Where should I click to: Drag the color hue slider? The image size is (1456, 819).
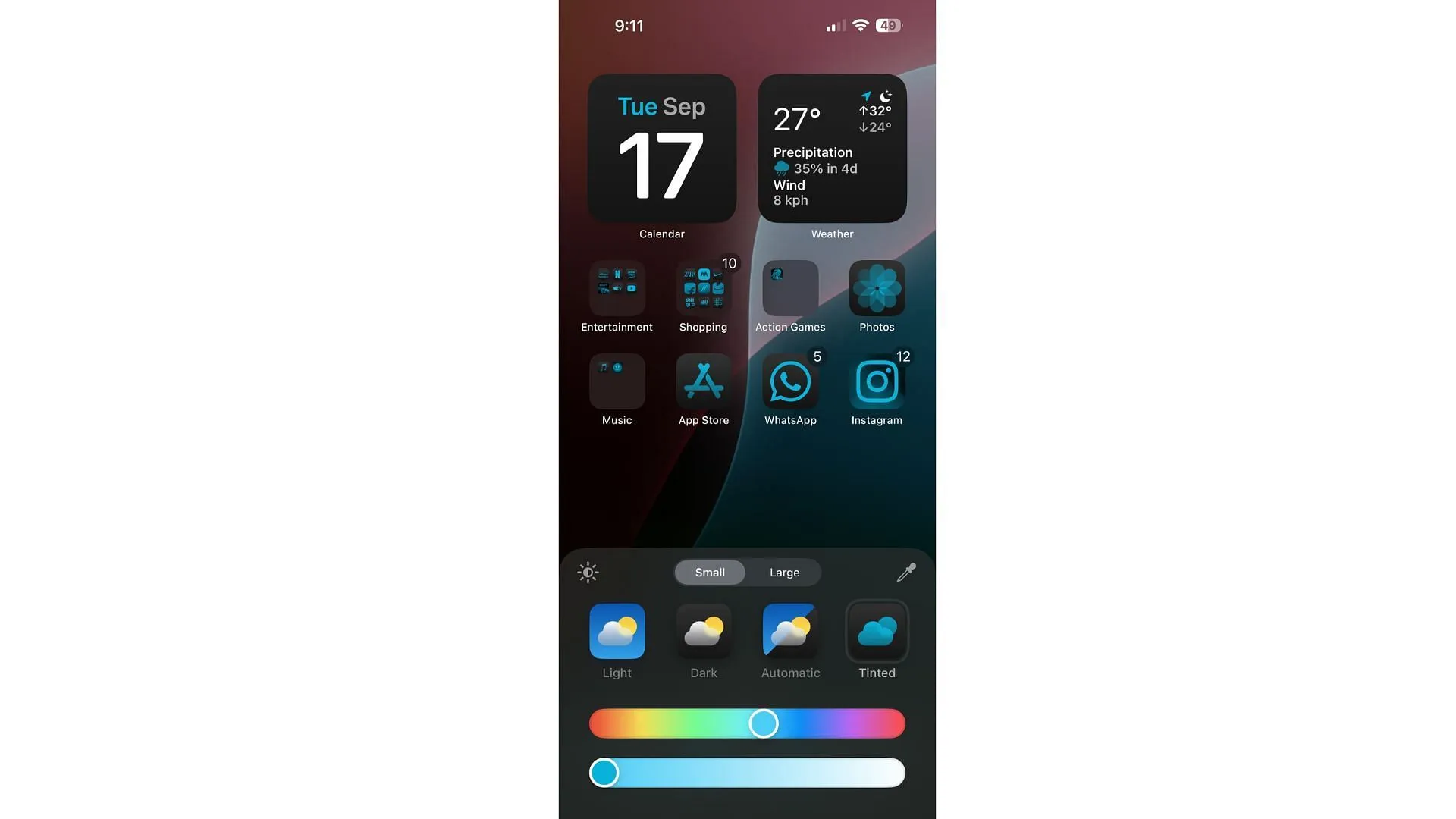(x=762, y=723)
